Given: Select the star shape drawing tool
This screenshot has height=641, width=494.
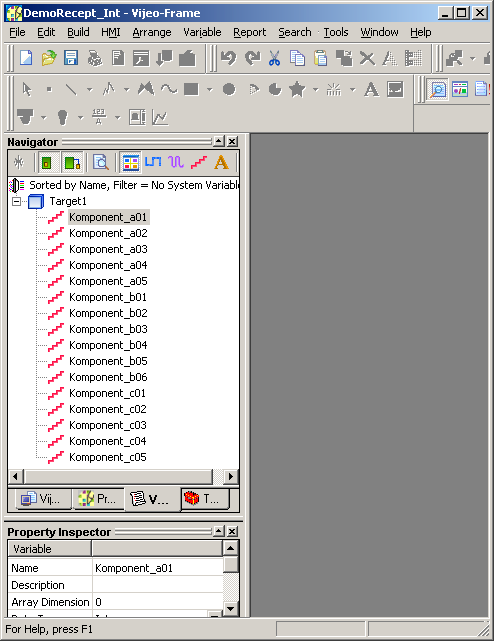Looking at the screenshot, I should (x=297, y=89).
